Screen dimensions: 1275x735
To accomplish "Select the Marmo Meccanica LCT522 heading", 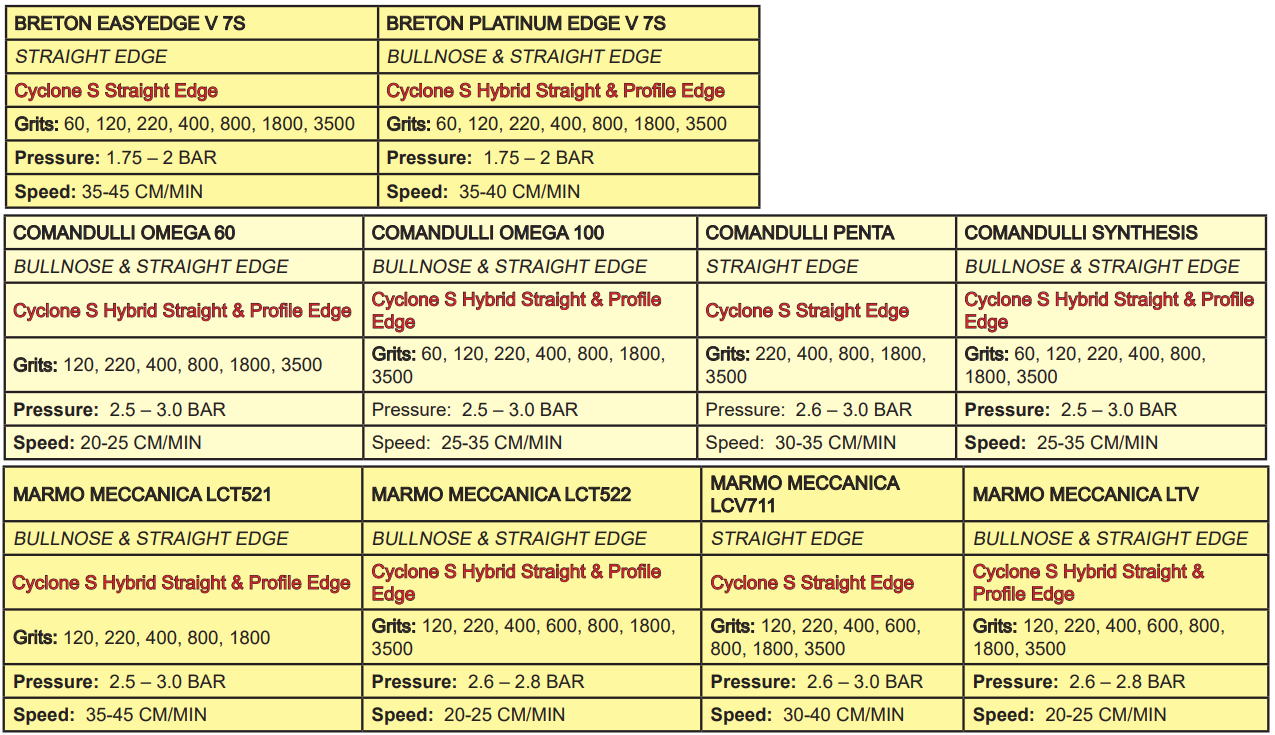I will [x=501, y=494].
